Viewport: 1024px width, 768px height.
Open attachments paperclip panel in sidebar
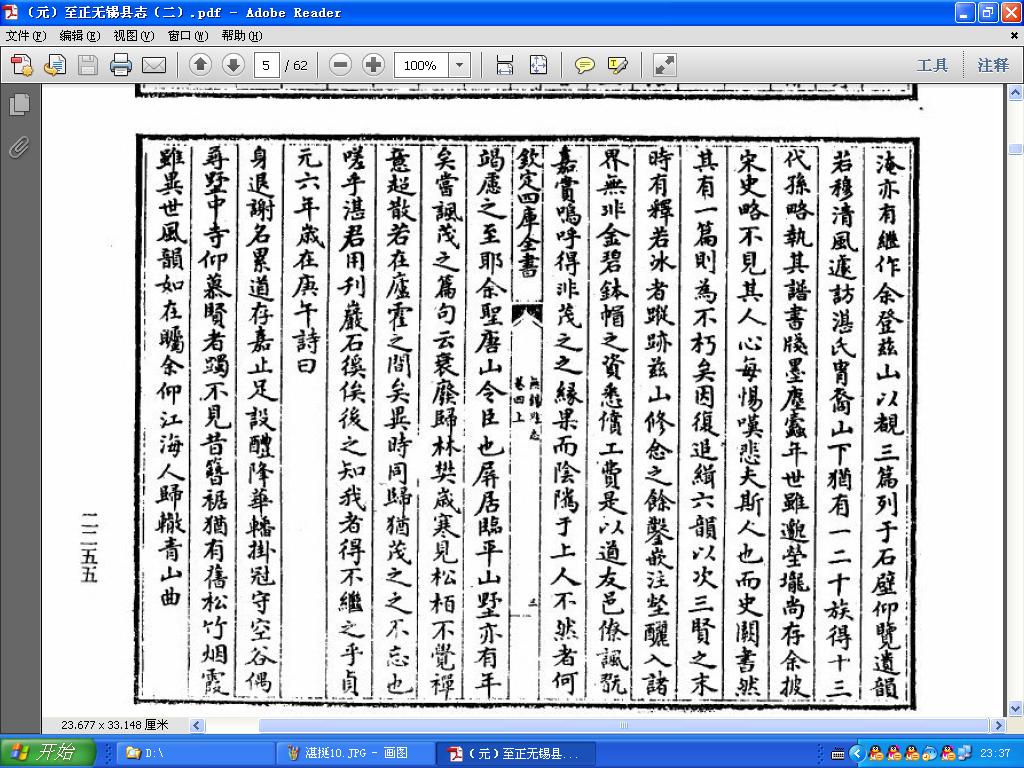(20, 148)
